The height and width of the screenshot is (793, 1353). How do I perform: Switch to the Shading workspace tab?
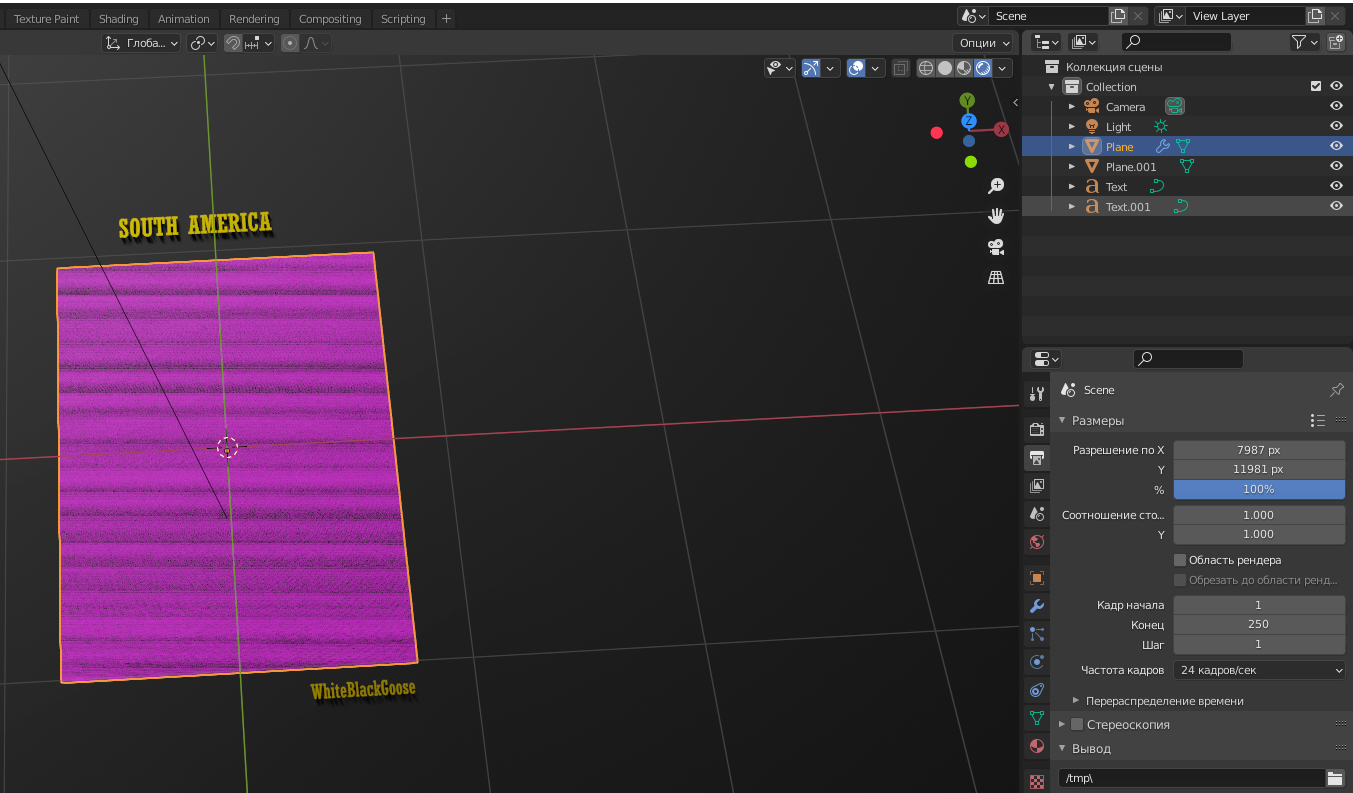click(119, 19)
